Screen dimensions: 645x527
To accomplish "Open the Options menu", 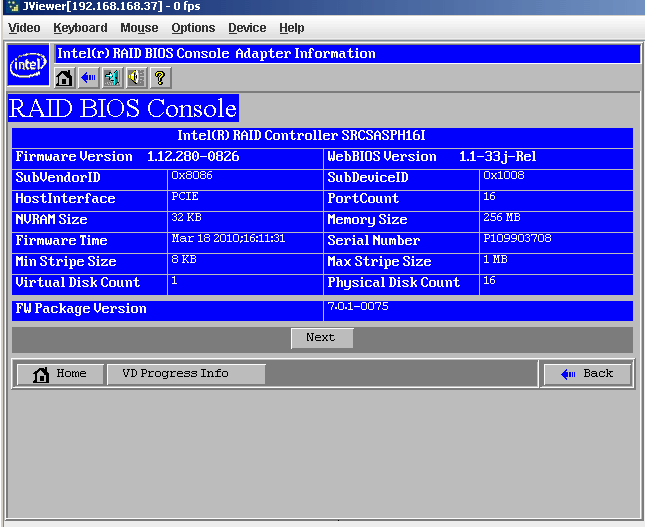I will point(193,28).
